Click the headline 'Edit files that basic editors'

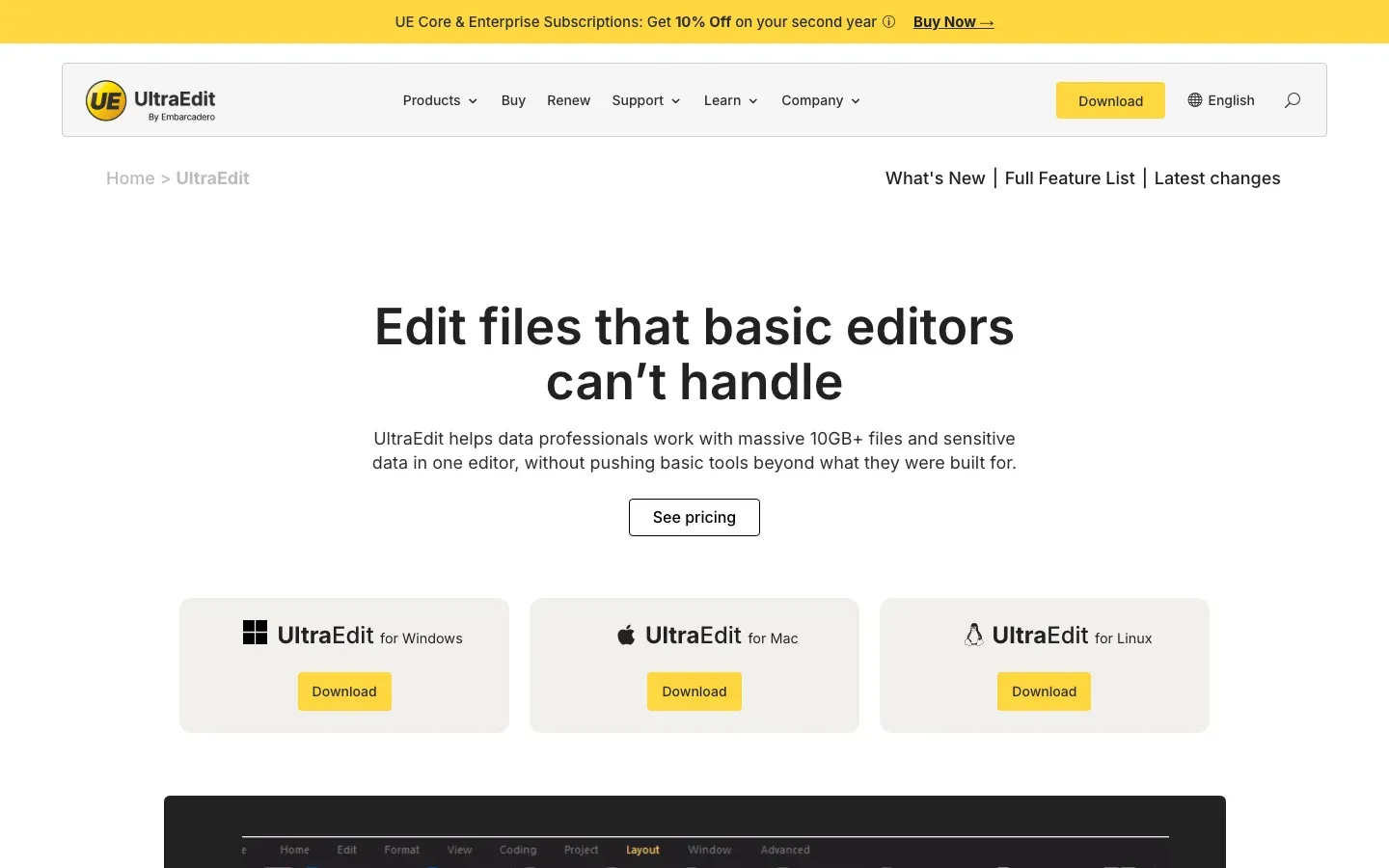[x=694, y=326]
